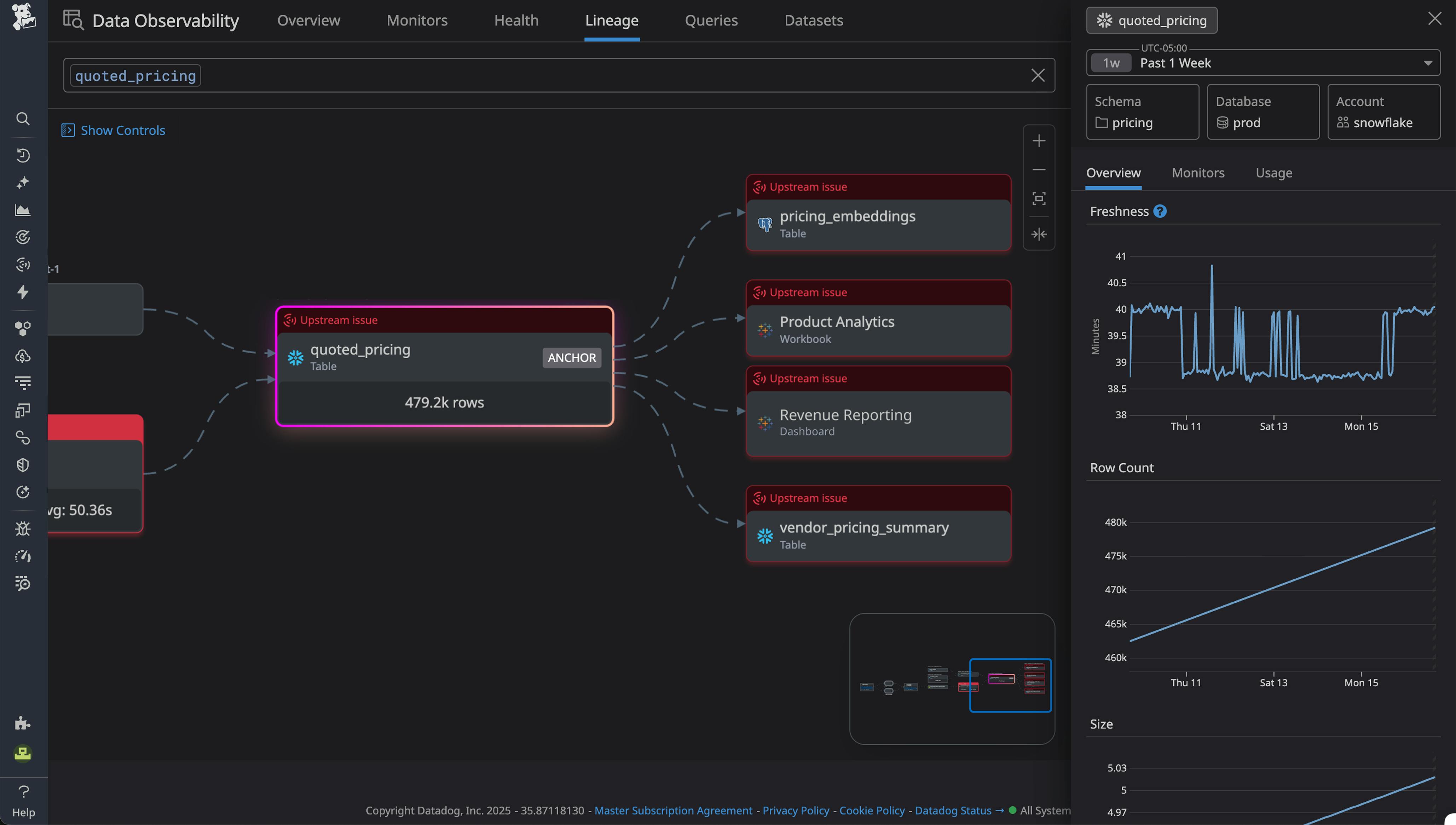The image size is (1456, 825).
Task: Click the lightning Events icon in the sidebar
Action: [23, 292]
